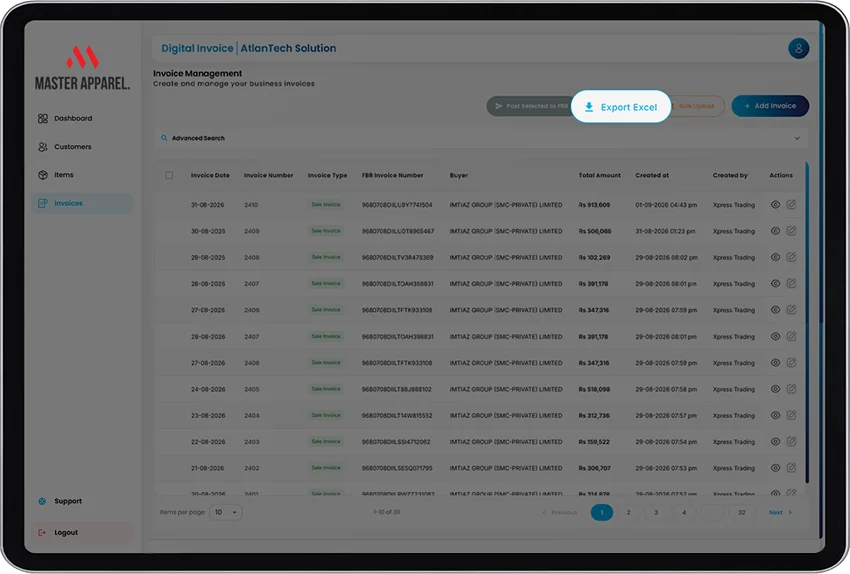Click invoice date 31-08-2026
The image size is (850, 574).
pos(208,205)
